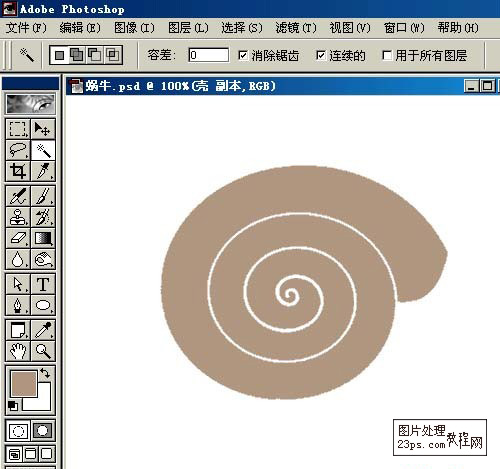Click the brown foreground color swatch

pyautogui.click(x=24, y=384)
